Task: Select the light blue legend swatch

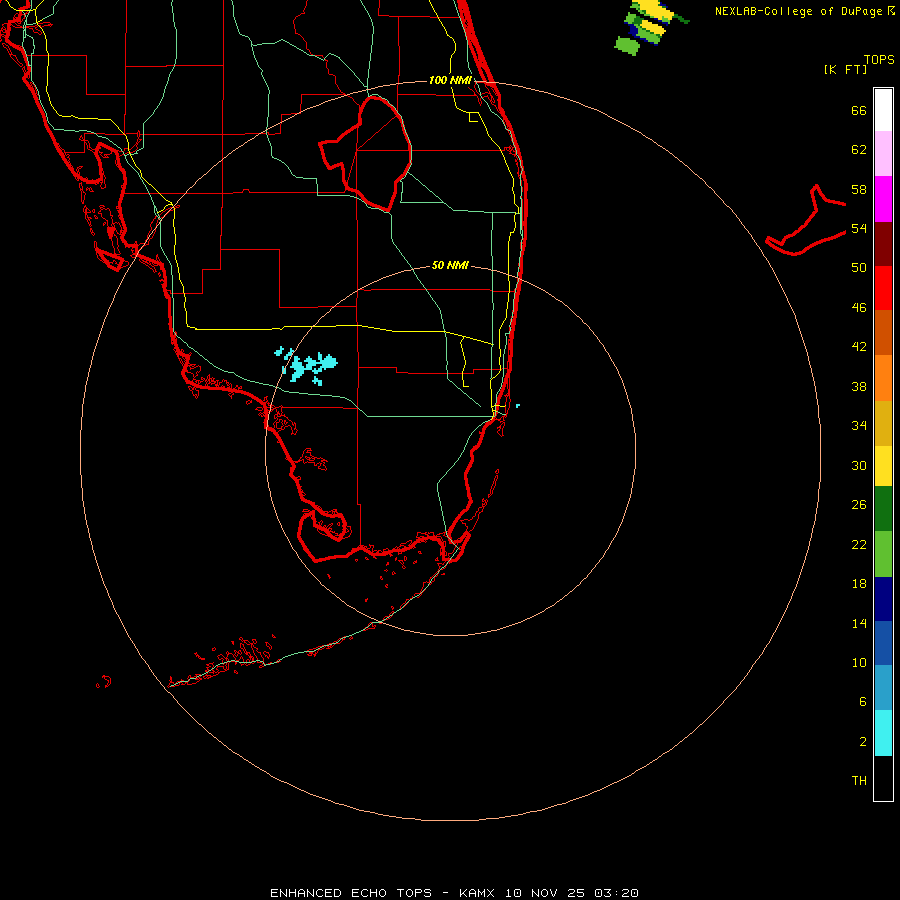Action: click(883, 688)
